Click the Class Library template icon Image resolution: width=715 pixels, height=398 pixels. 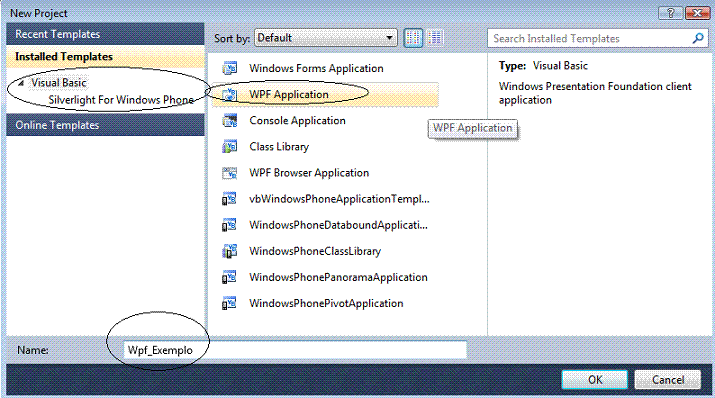[229, 147]
